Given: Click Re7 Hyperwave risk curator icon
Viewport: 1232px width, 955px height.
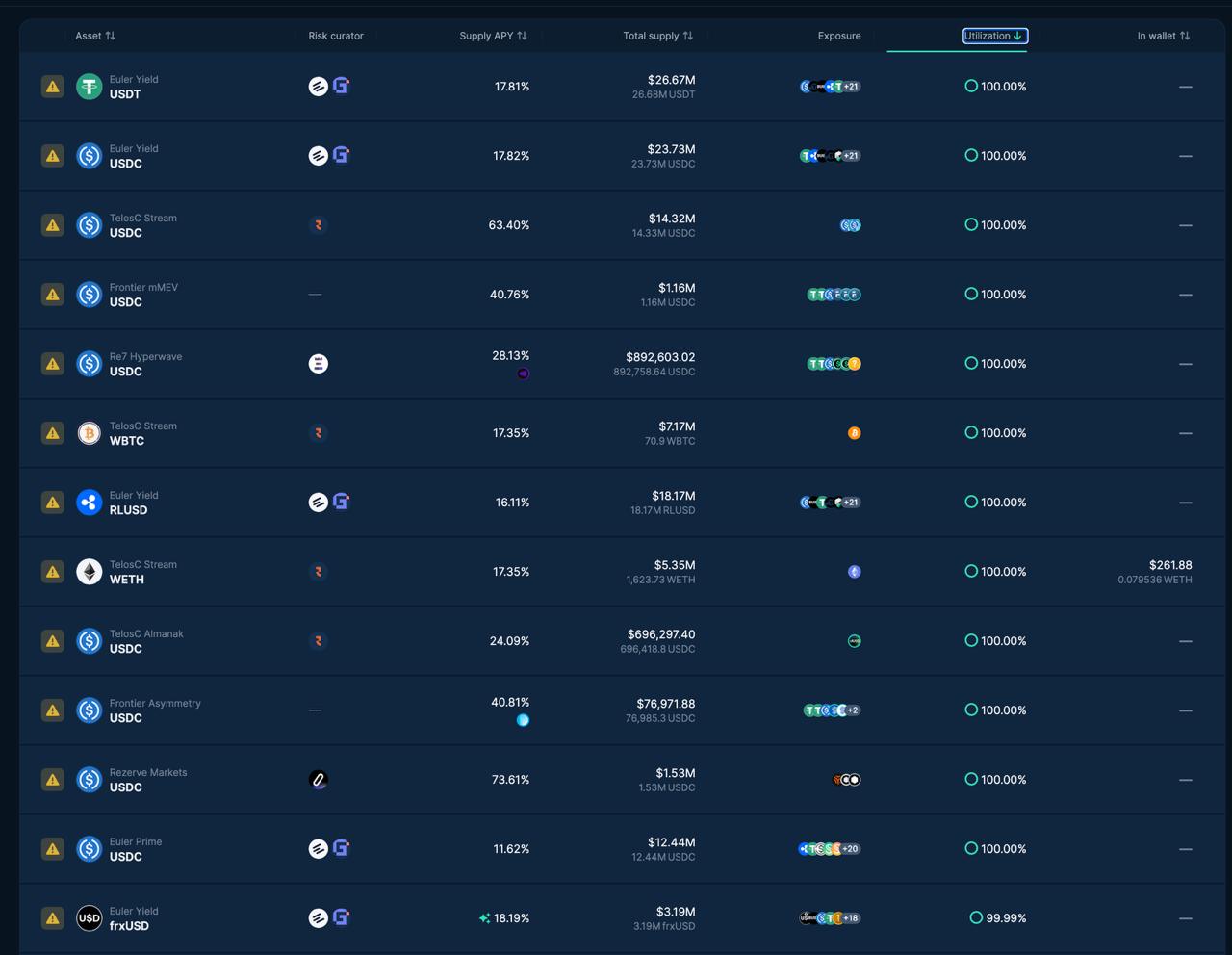Looking at the screenshot, I should pyautogui.click(x=319, y=364).
